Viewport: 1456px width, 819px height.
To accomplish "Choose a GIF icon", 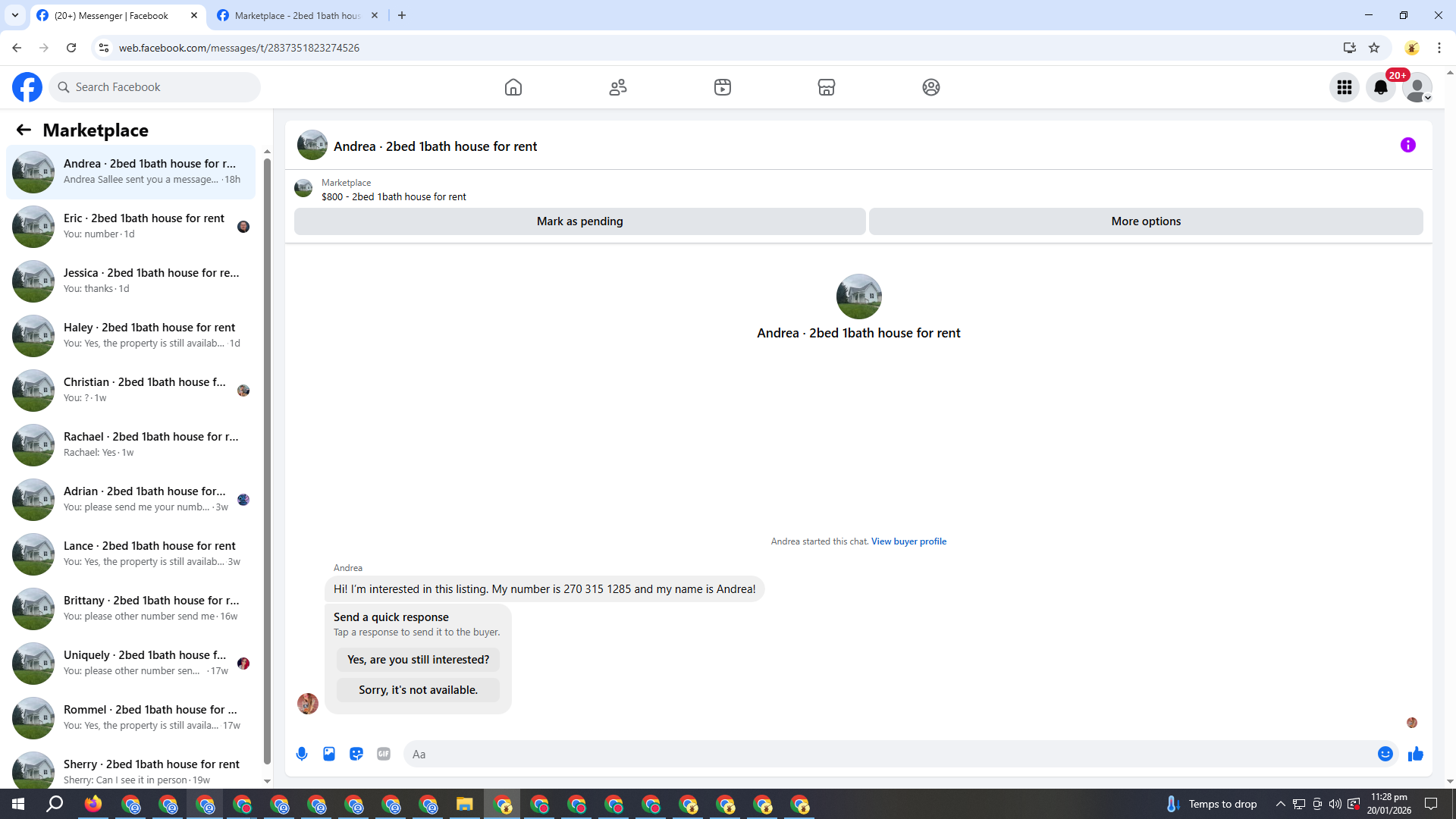I will tap(384, 754).
